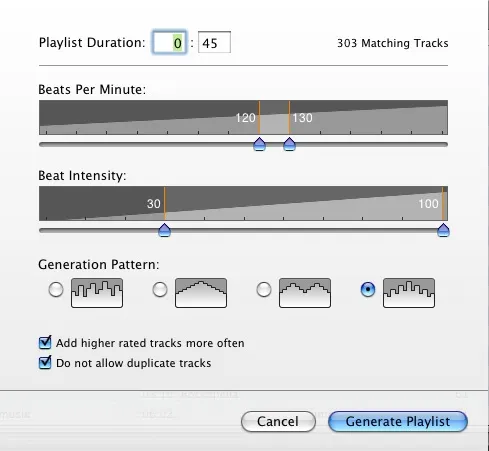Select the single peak pyramid pattern icon
The height and width of the screenshot is (451, 489).
pos(201,293)
